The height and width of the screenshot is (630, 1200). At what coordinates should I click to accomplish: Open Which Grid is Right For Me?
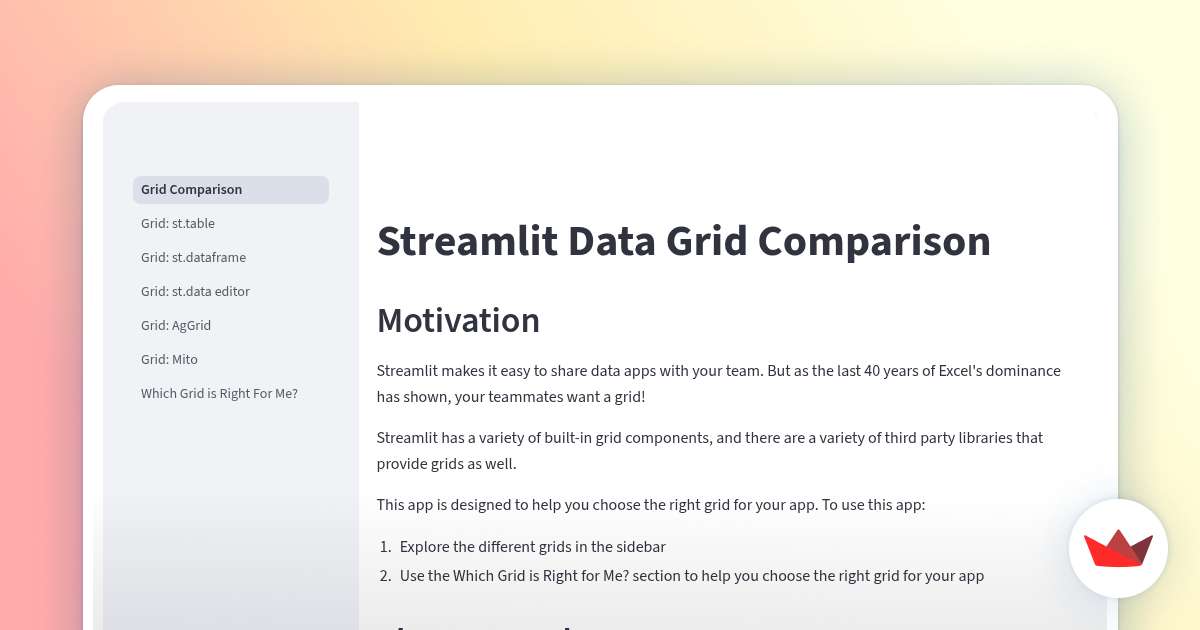coord(219,393)
